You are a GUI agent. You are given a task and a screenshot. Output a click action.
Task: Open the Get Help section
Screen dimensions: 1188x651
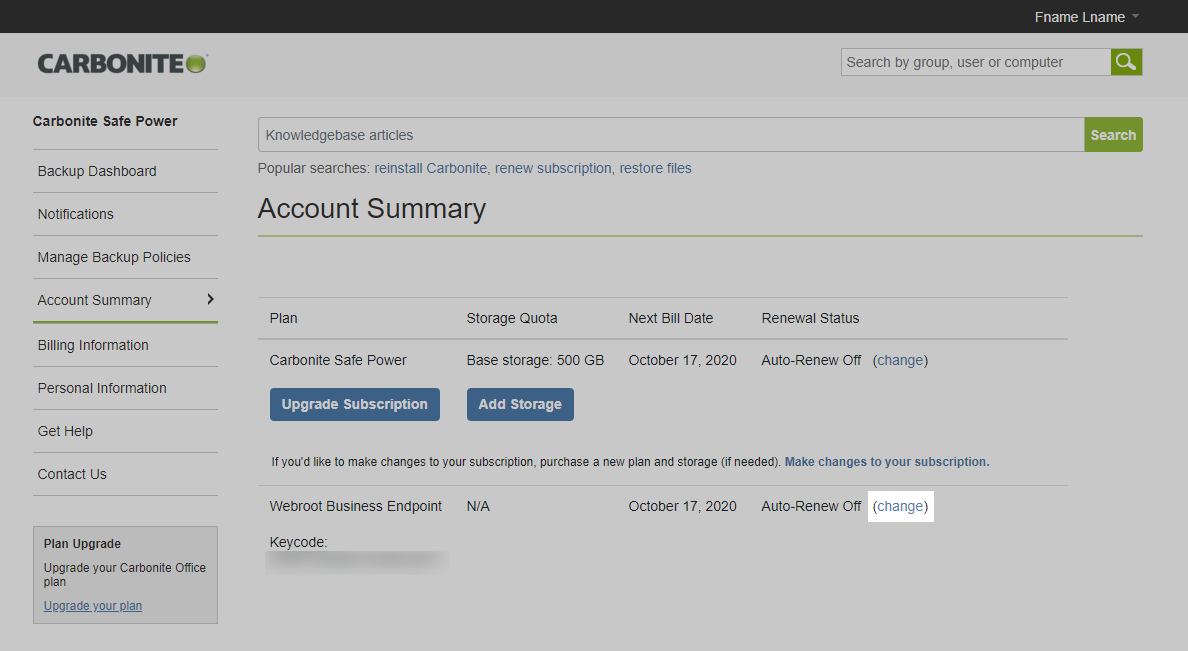pos(65,431)
